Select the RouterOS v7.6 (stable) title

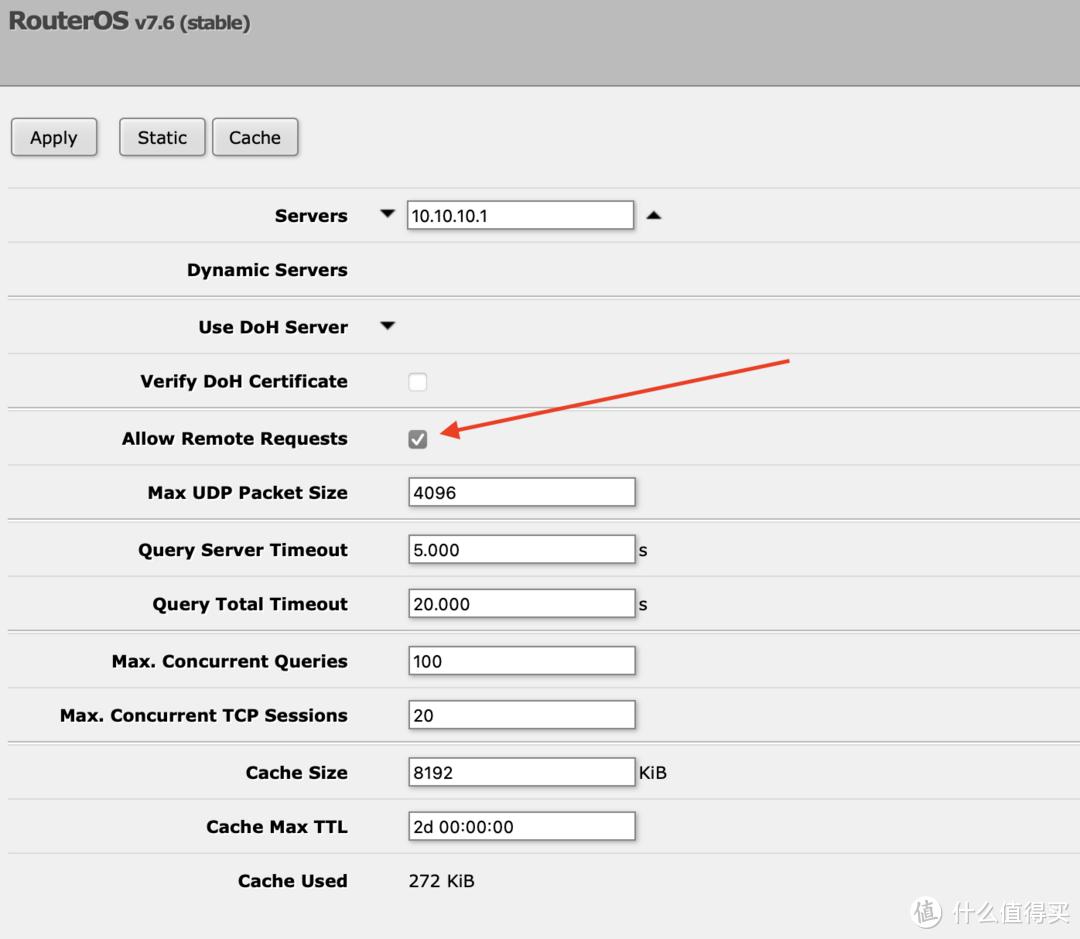[x=129, y=21]
